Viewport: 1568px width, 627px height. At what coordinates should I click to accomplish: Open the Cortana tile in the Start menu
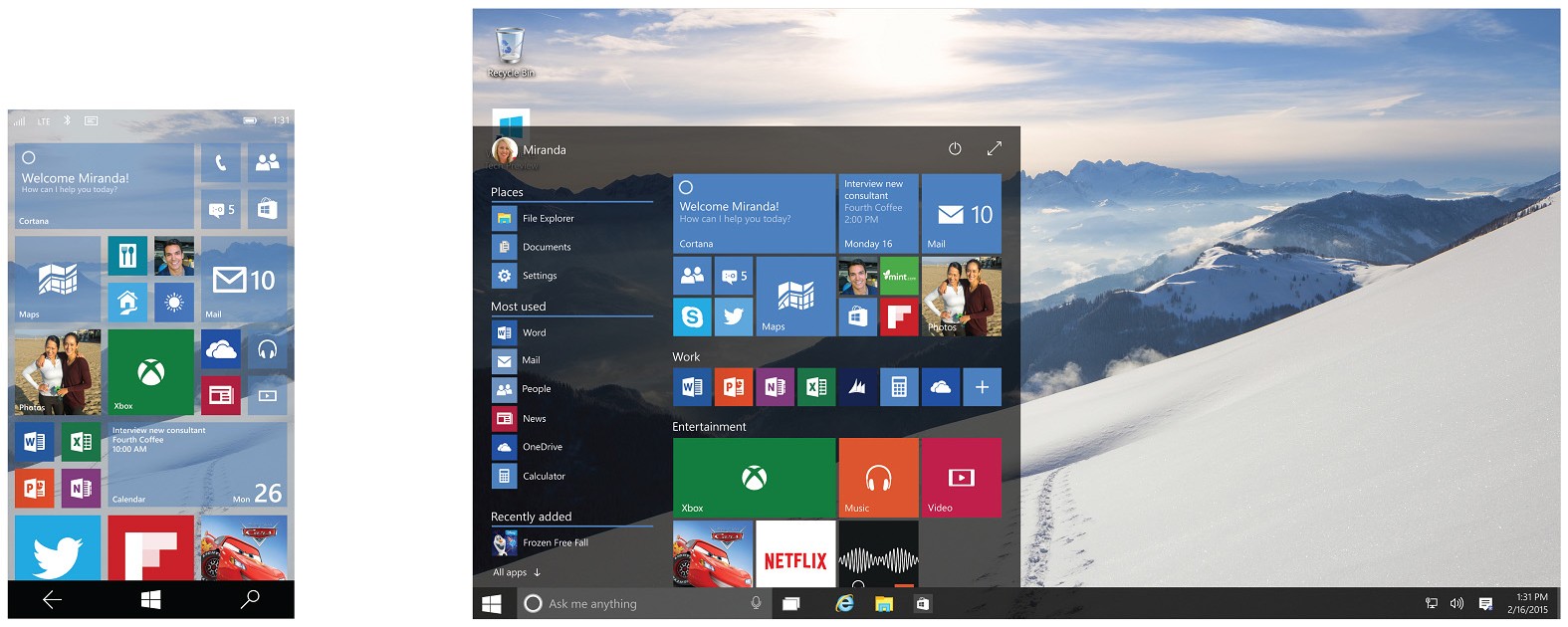tap(754, 213)
